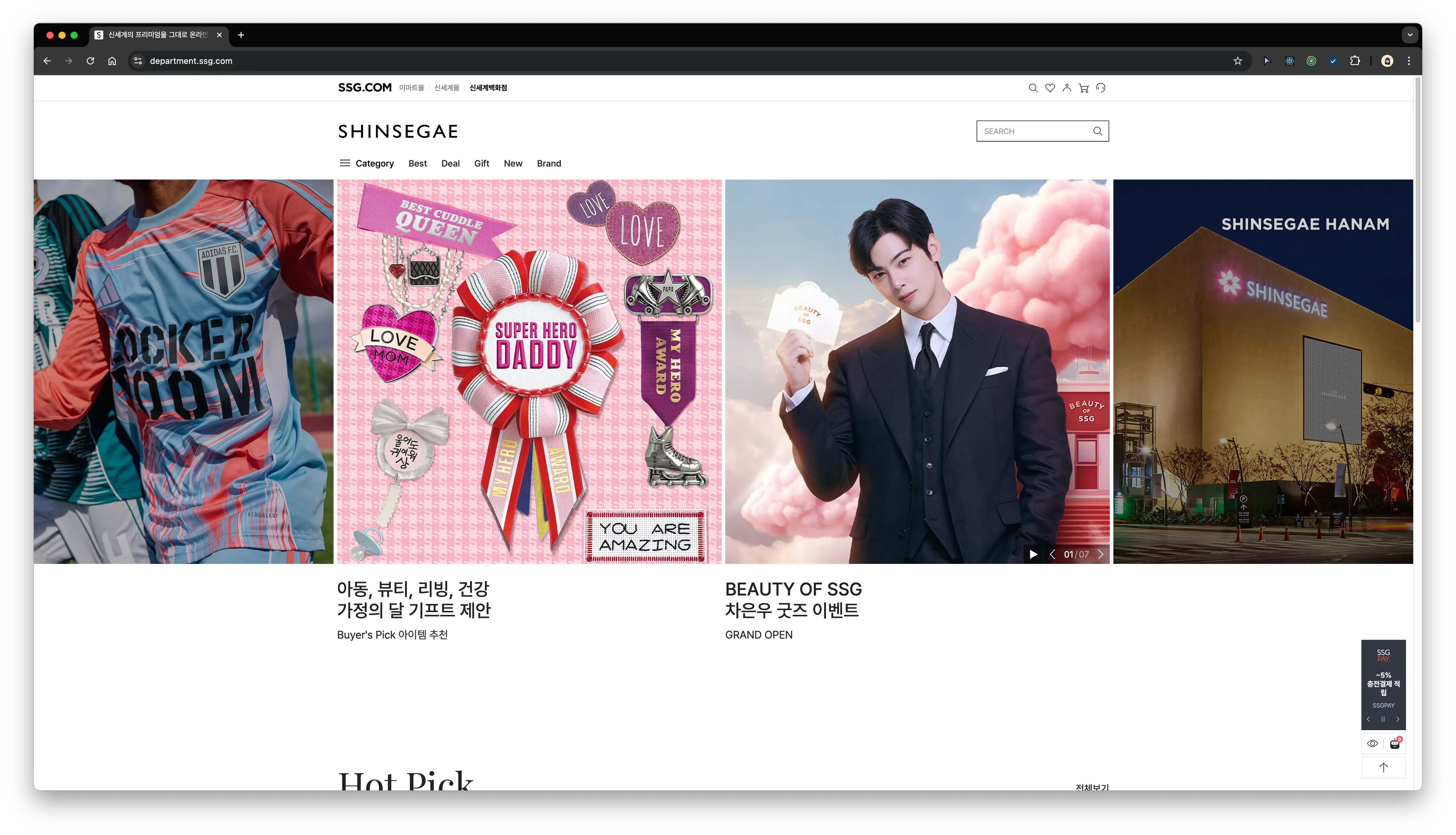Open the Brand menu item
1456x835 pixels.
point(548,164)
